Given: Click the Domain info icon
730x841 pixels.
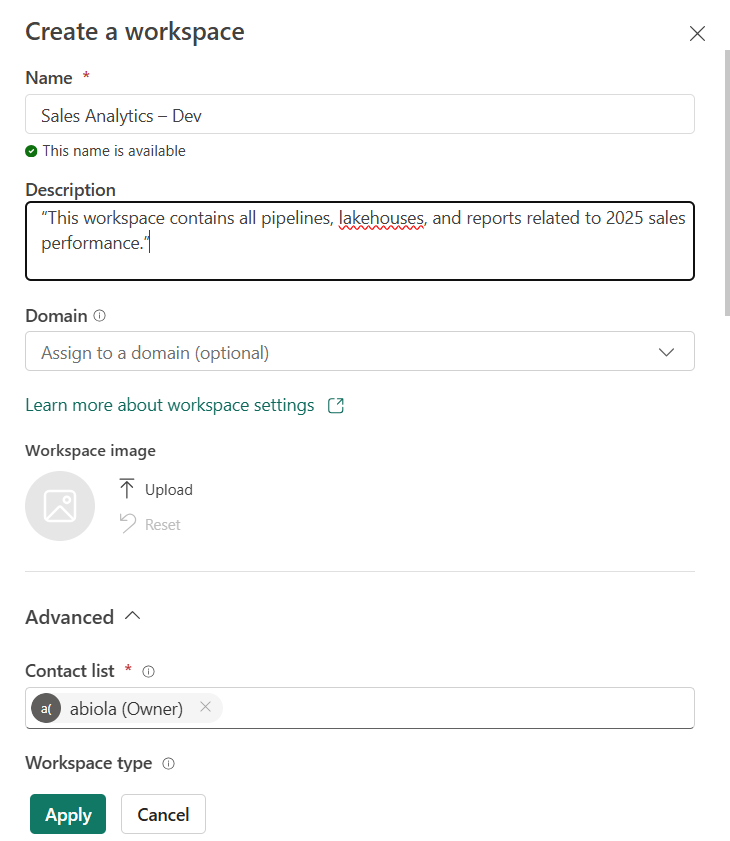Looking at the screenshot, I should point(99,316).
